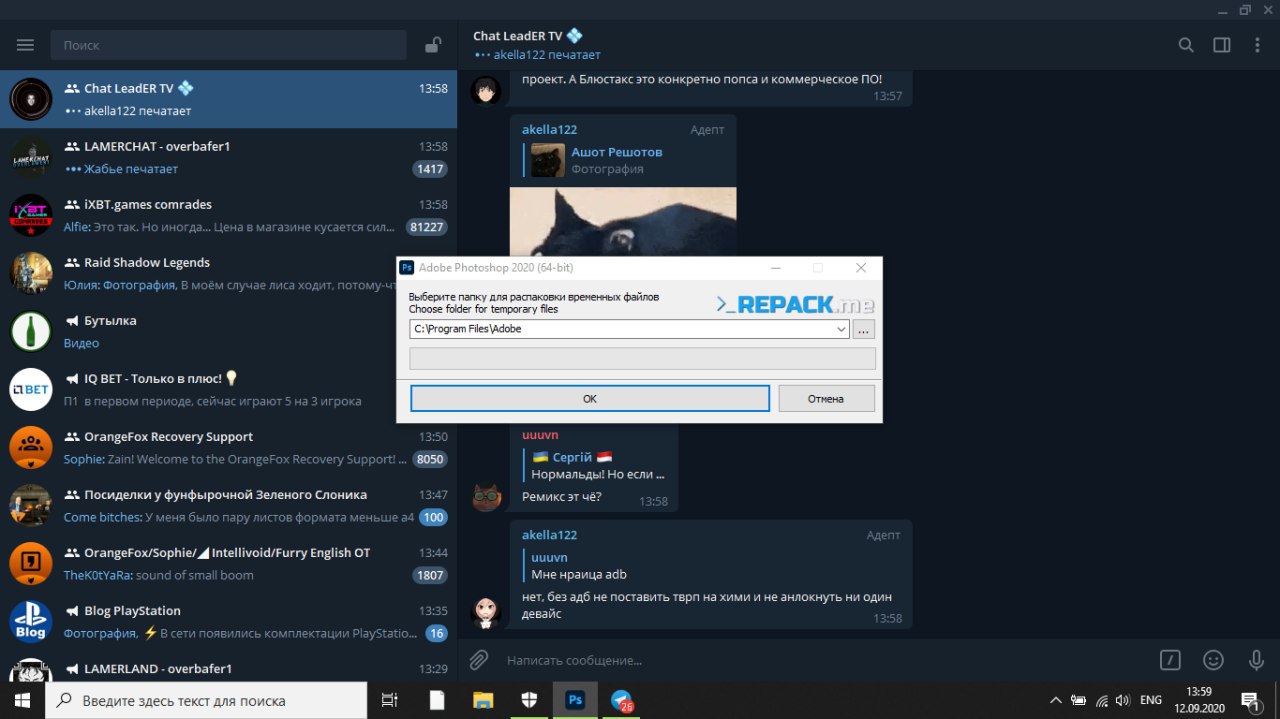Screen dimensions: 1280x719
Task: Click the uuuvn sender name
Action: (x=540, y=435)
